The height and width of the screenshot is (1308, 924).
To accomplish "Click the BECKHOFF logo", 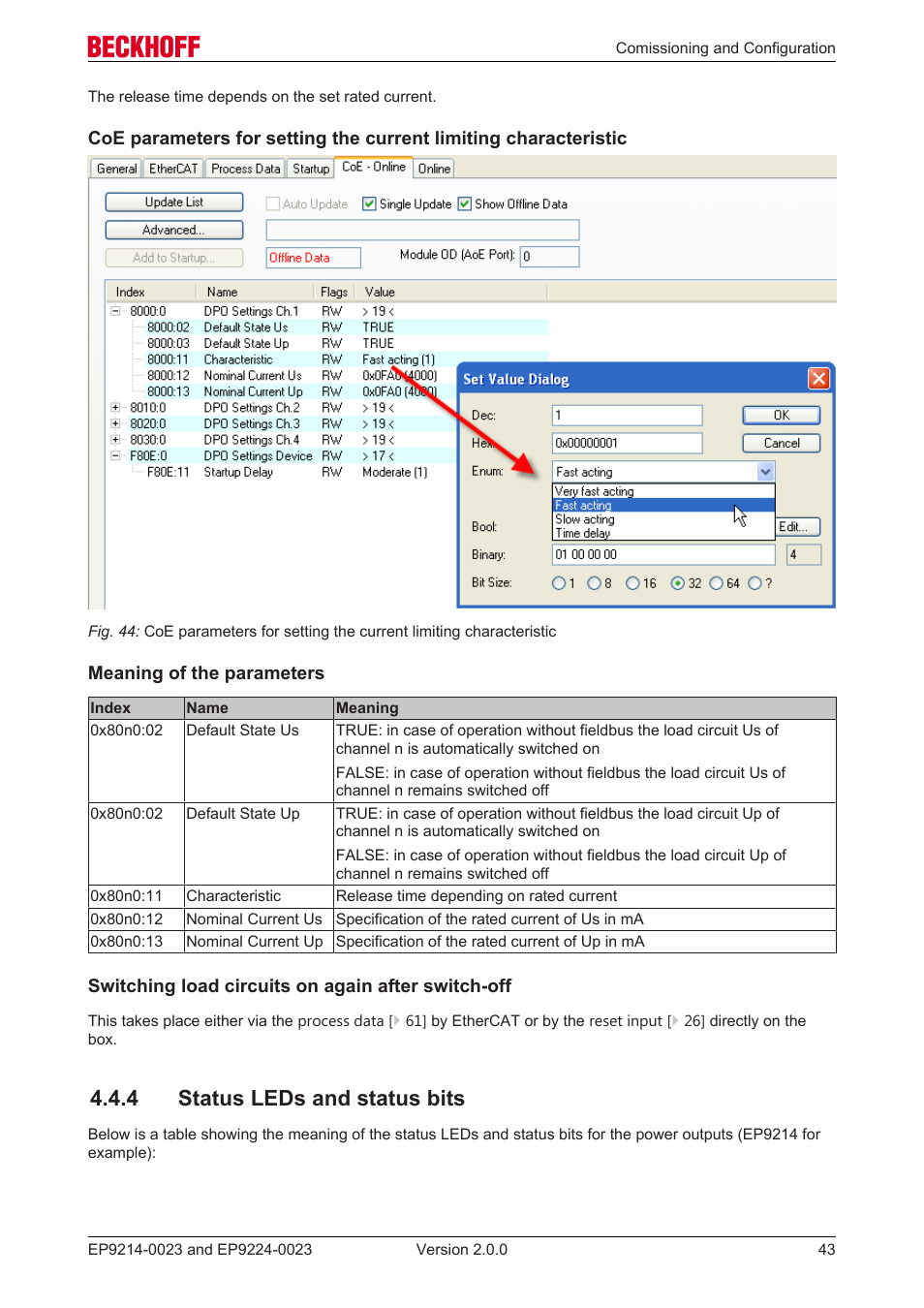I will point(144,47).
